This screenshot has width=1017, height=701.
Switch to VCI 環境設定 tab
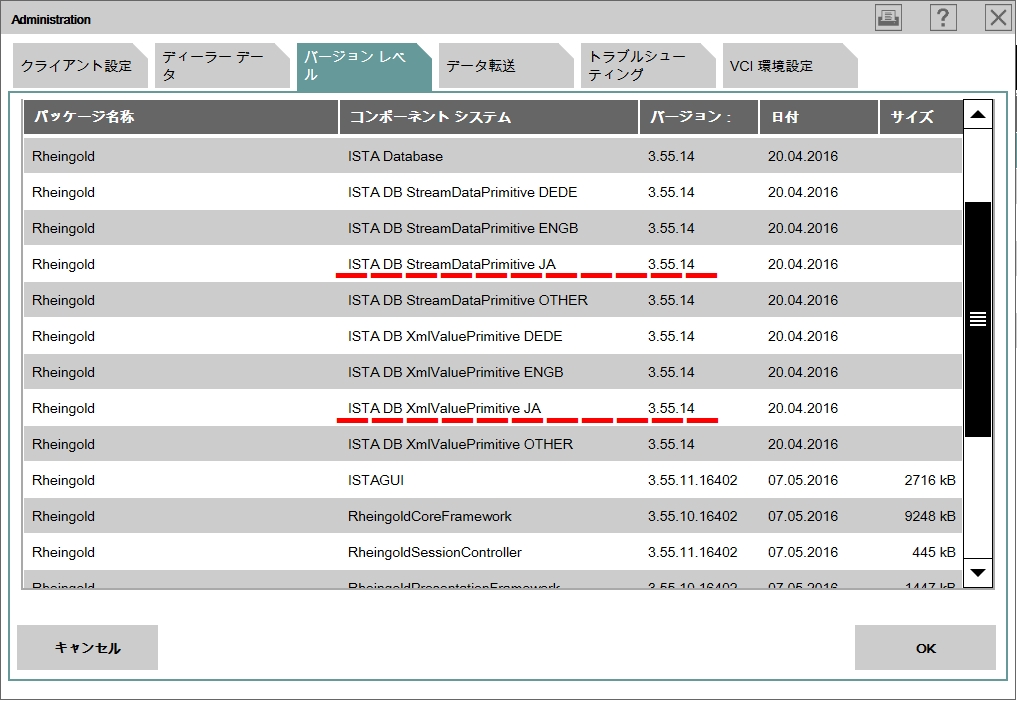(x=790, y=65)
